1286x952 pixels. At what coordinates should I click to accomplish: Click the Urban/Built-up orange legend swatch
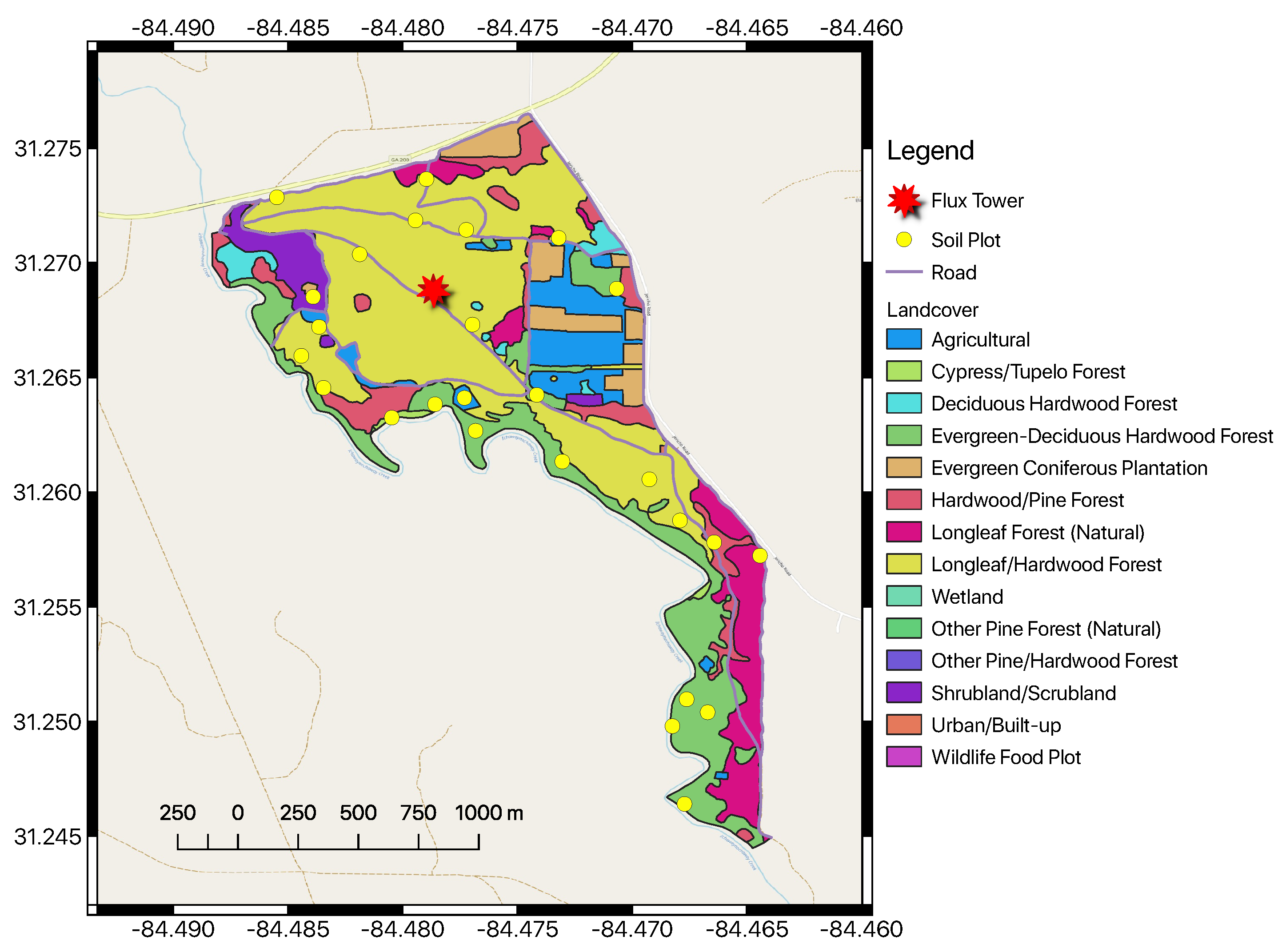pos(904,725)
